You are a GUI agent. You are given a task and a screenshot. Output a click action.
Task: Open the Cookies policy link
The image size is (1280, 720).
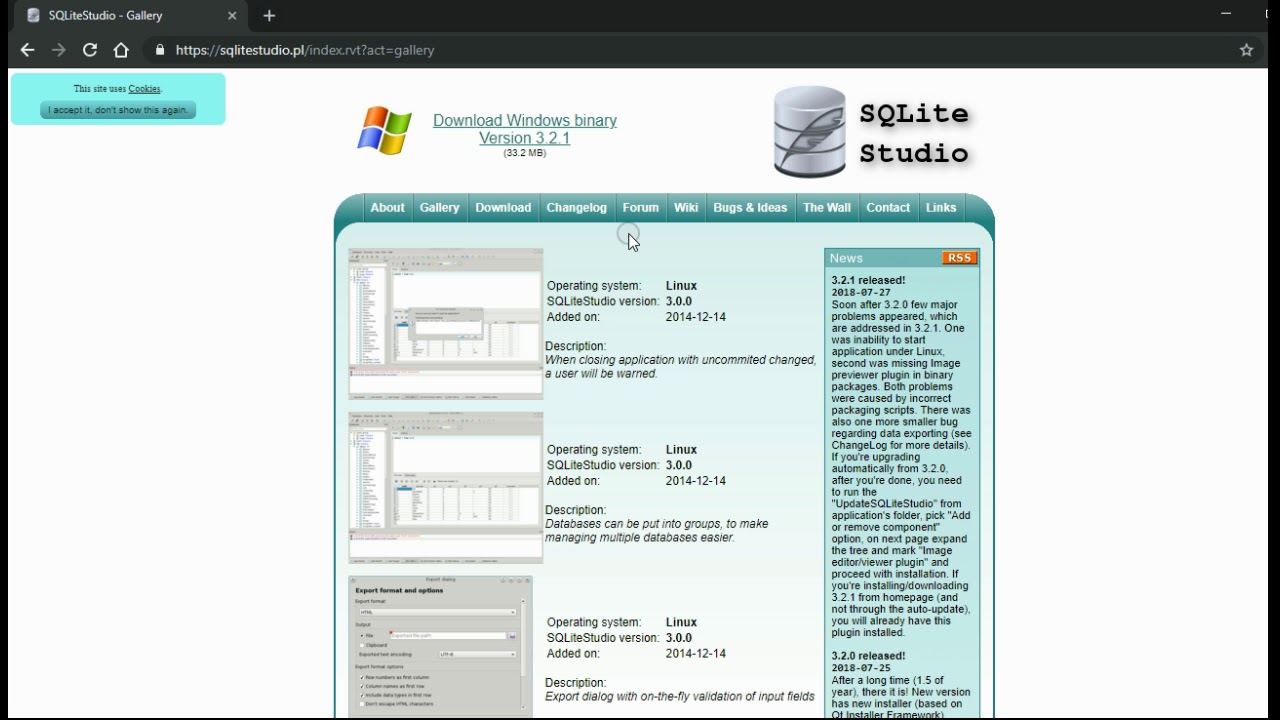pyautogui.click(x=144, y=89)
